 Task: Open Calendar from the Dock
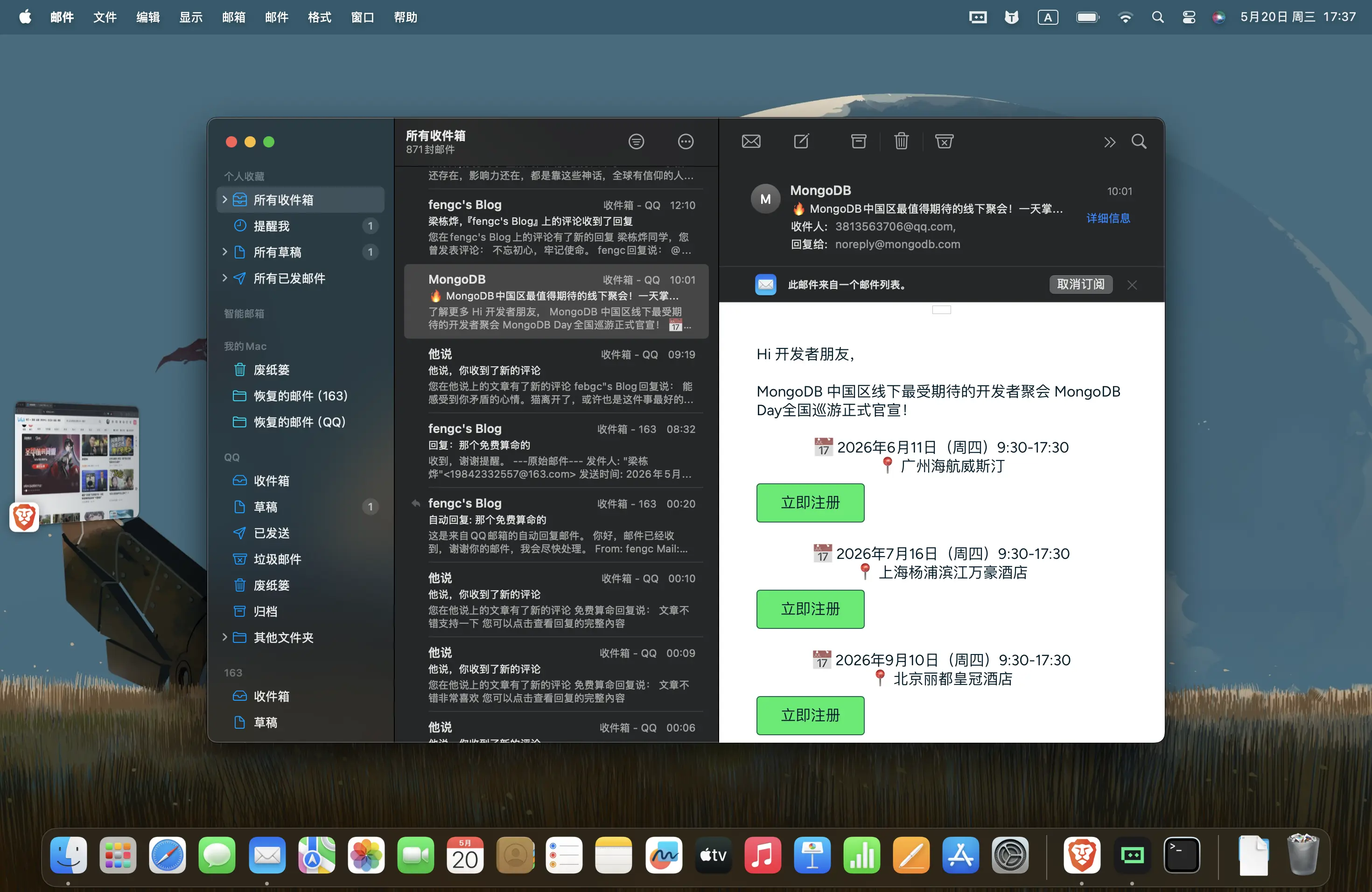[x=465, y=855]
